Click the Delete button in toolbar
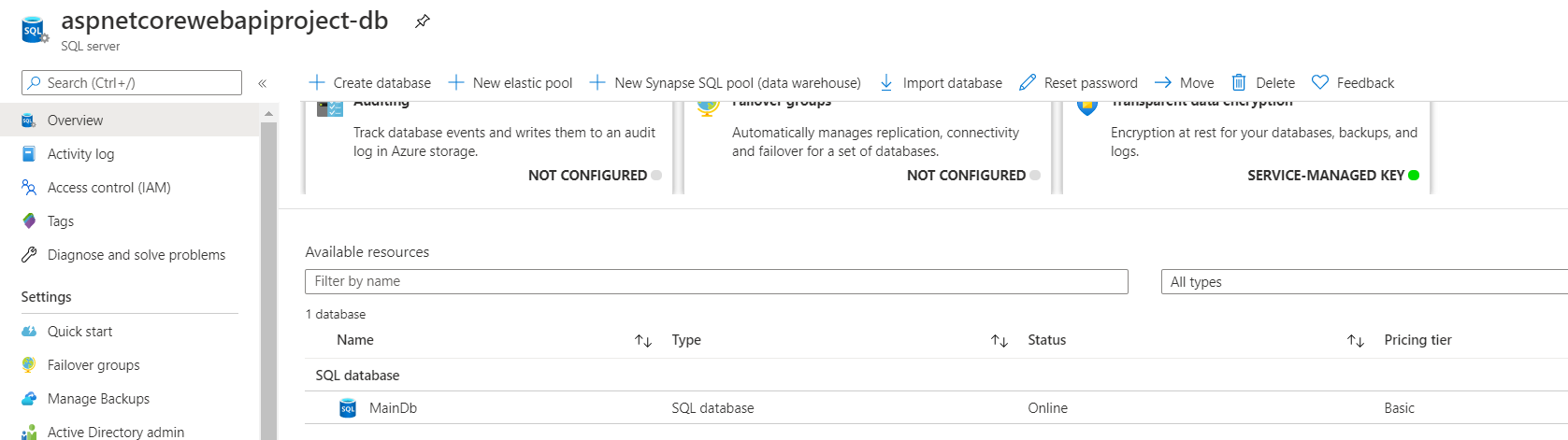The height and width of the screenshot is (440, 1568). [1263, 83]
